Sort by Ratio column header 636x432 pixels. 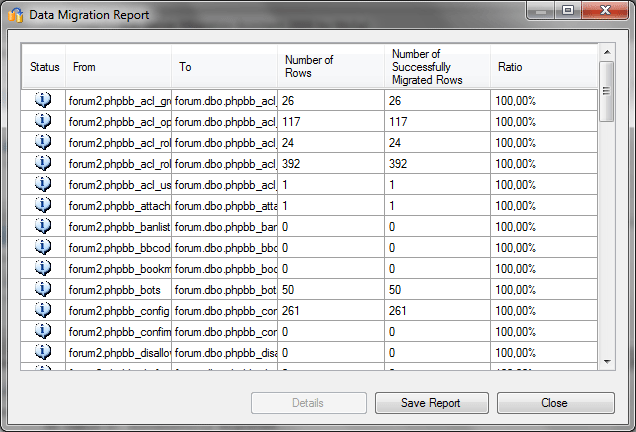point(543,67)
